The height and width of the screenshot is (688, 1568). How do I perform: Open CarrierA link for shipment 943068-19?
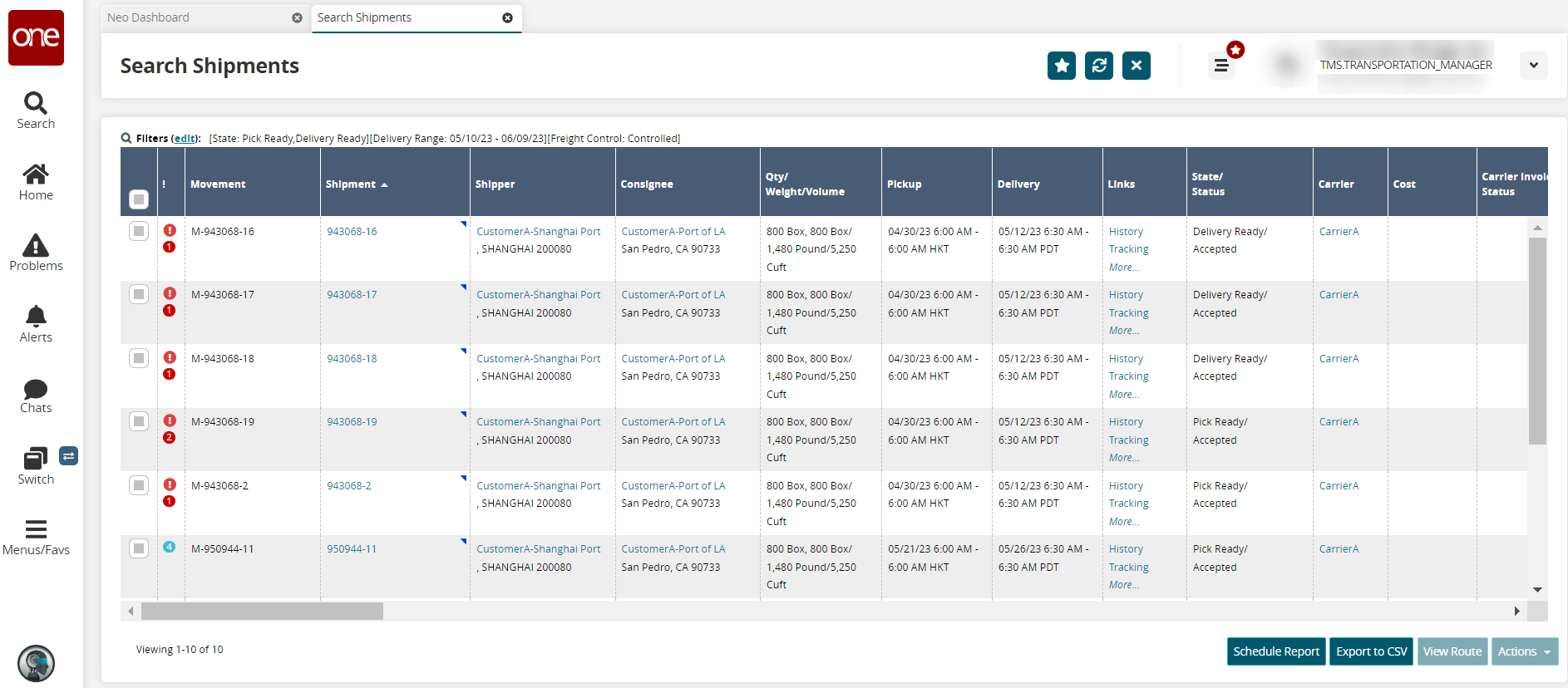pyautogui.click(x=1339, y=422)
